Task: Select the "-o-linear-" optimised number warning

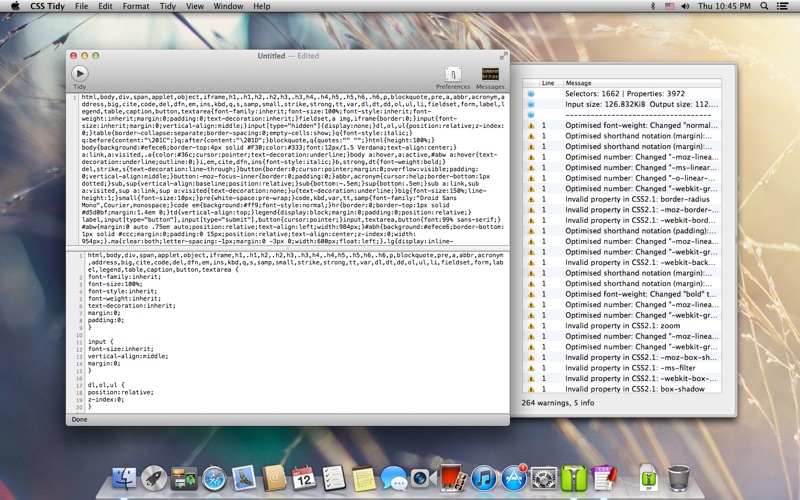Action: coord(622,178)
